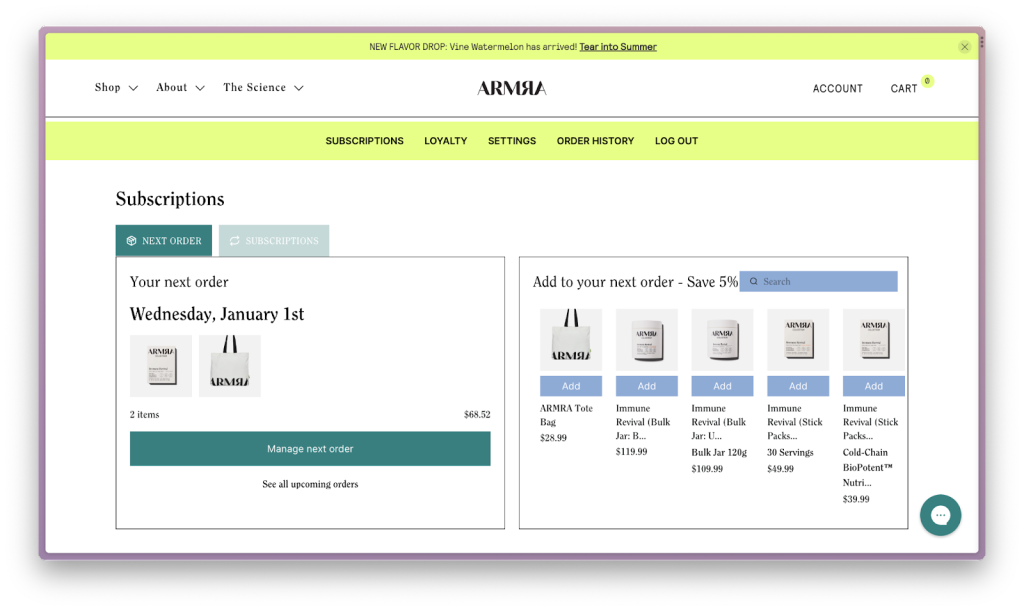This screenshot has width=1024, height=611.
Task: Click the refresh icon on Subscriptions tab
Action: (234, 241)
